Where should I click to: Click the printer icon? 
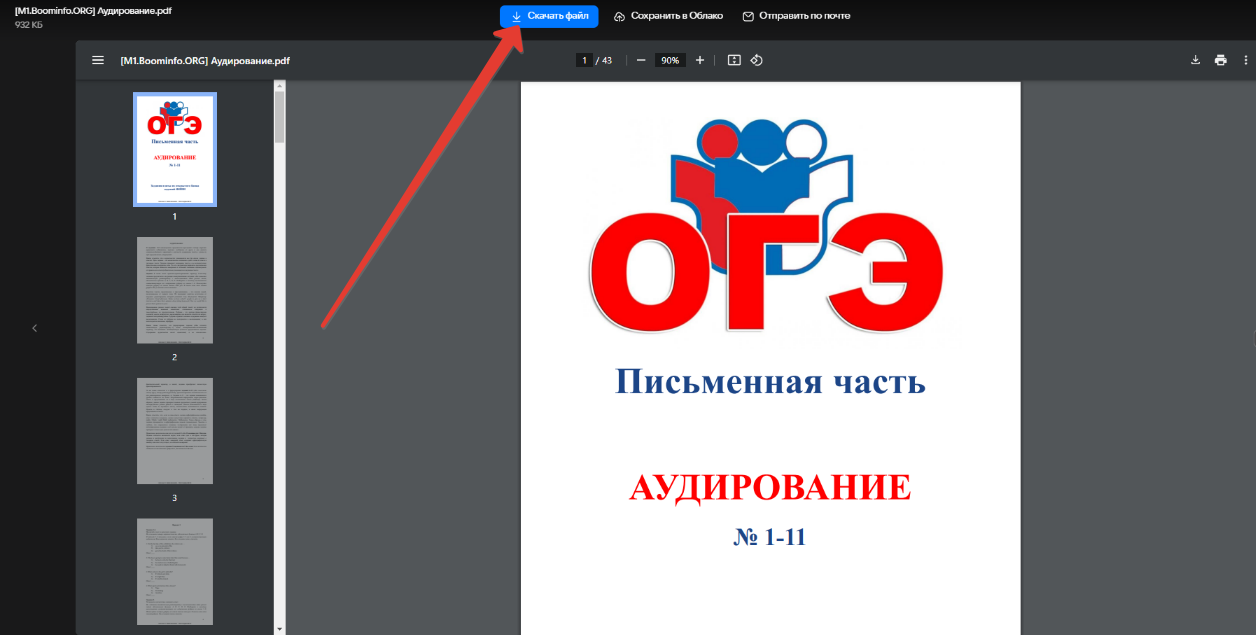tap(1220, 60)
